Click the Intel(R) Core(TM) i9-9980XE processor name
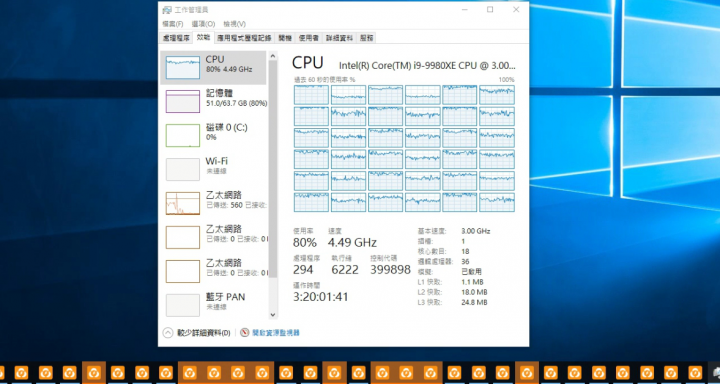Screen dimensions: 720x384 click(427, 66)
